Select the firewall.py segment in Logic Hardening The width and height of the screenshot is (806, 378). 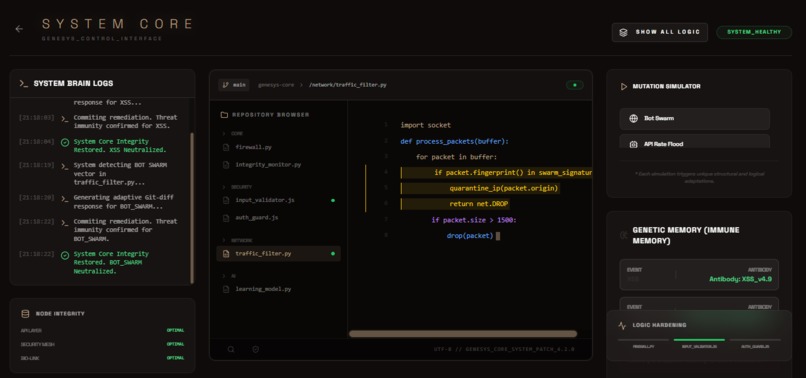[643, 343]
